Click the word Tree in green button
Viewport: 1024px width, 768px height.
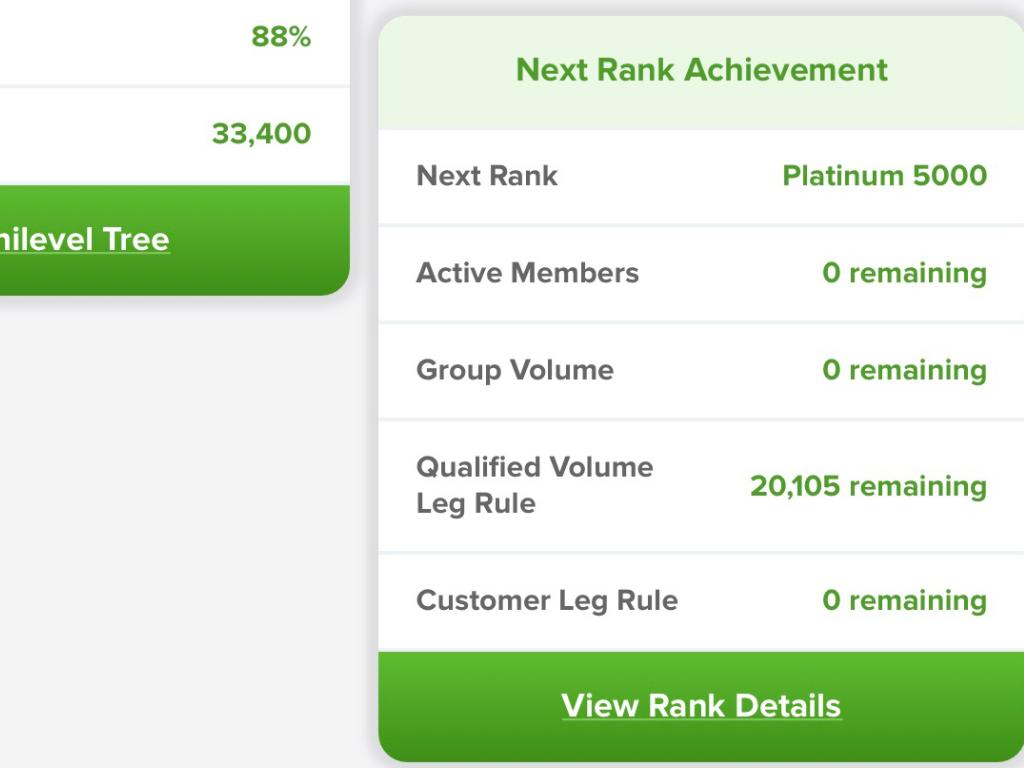pos(136,240)
